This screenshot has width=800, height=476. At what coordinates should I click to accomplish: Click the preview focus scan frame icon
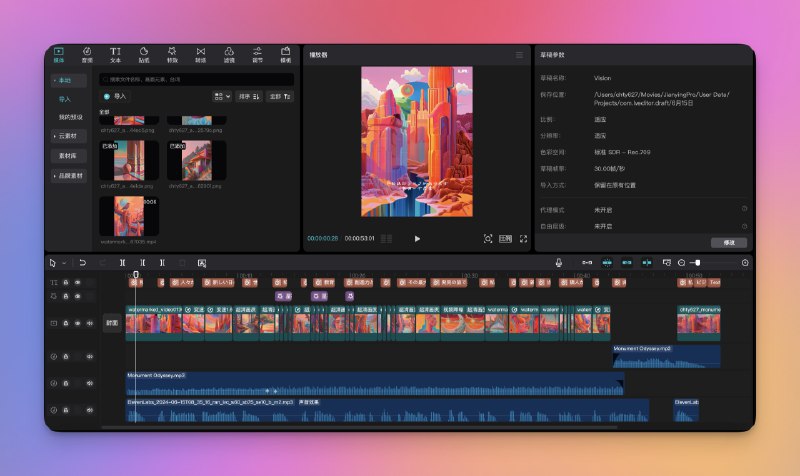pyautogui.click(x=488, y=239)
